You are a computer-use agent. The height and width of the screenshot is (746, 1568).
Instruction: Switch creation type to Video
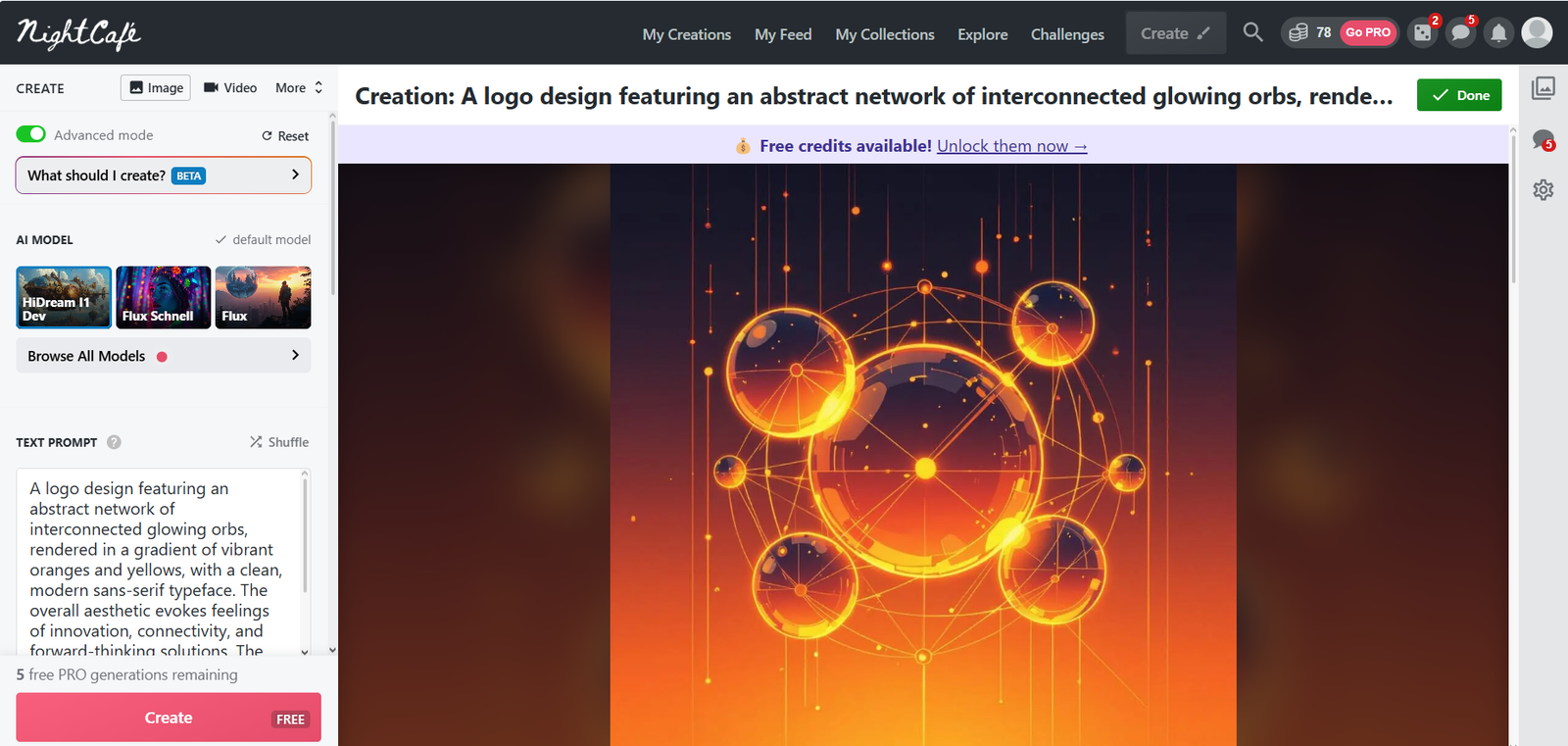coord(230,87)
